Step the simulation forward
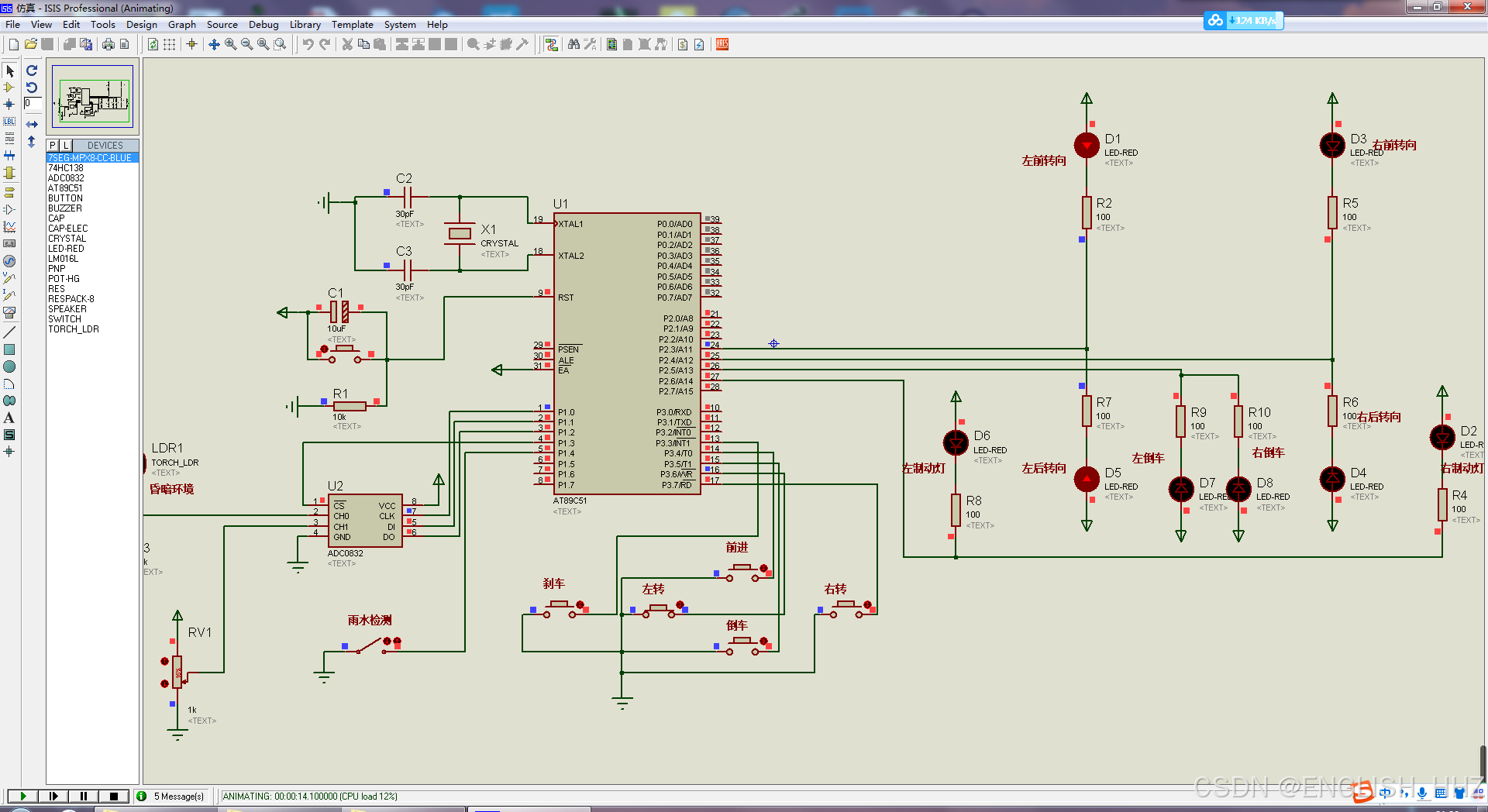Screen dimensions: 1488x812 click(x=53, y=796)
